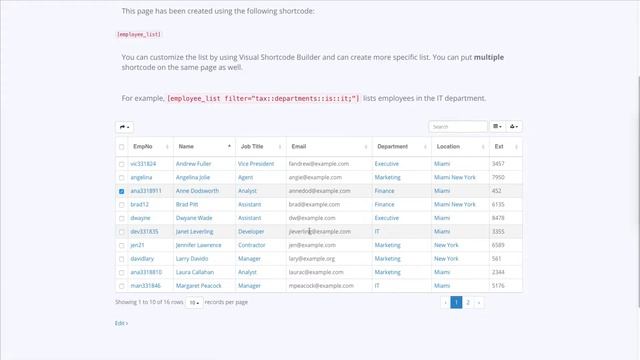
Task: Go to page 2 in pagination
Action: [468, 302]
